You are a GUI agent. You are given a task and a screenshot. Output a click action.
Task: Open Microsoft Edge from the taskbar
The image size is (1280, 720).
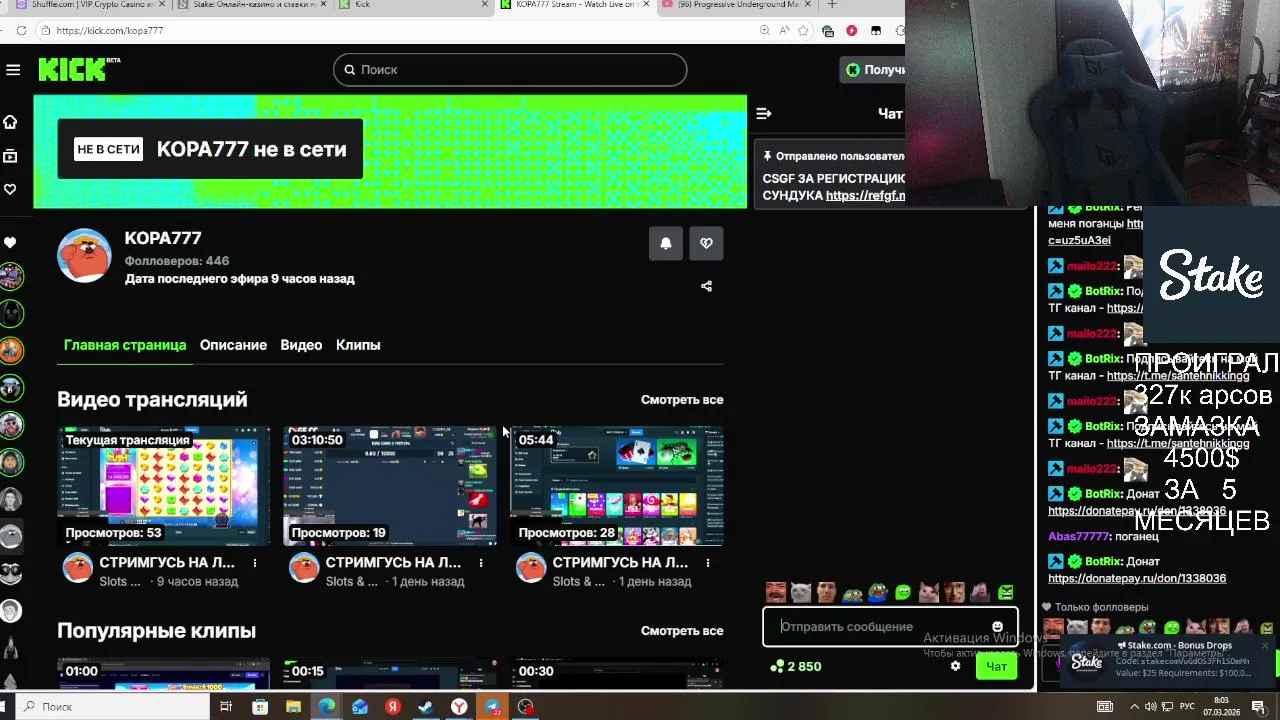pos(326,707)
